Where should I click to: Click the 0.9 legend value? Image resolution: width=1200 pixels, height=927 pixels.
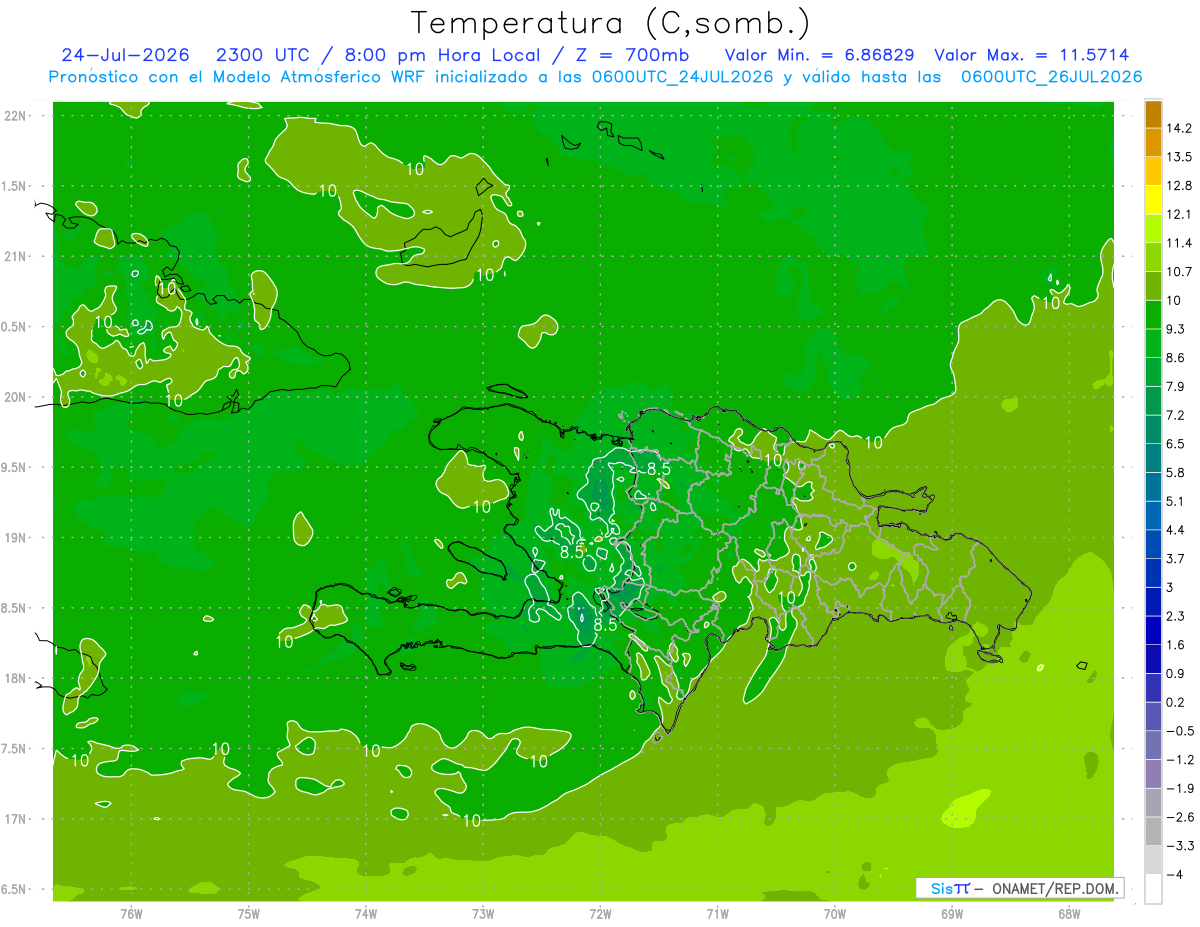(x=1176, y=673)
